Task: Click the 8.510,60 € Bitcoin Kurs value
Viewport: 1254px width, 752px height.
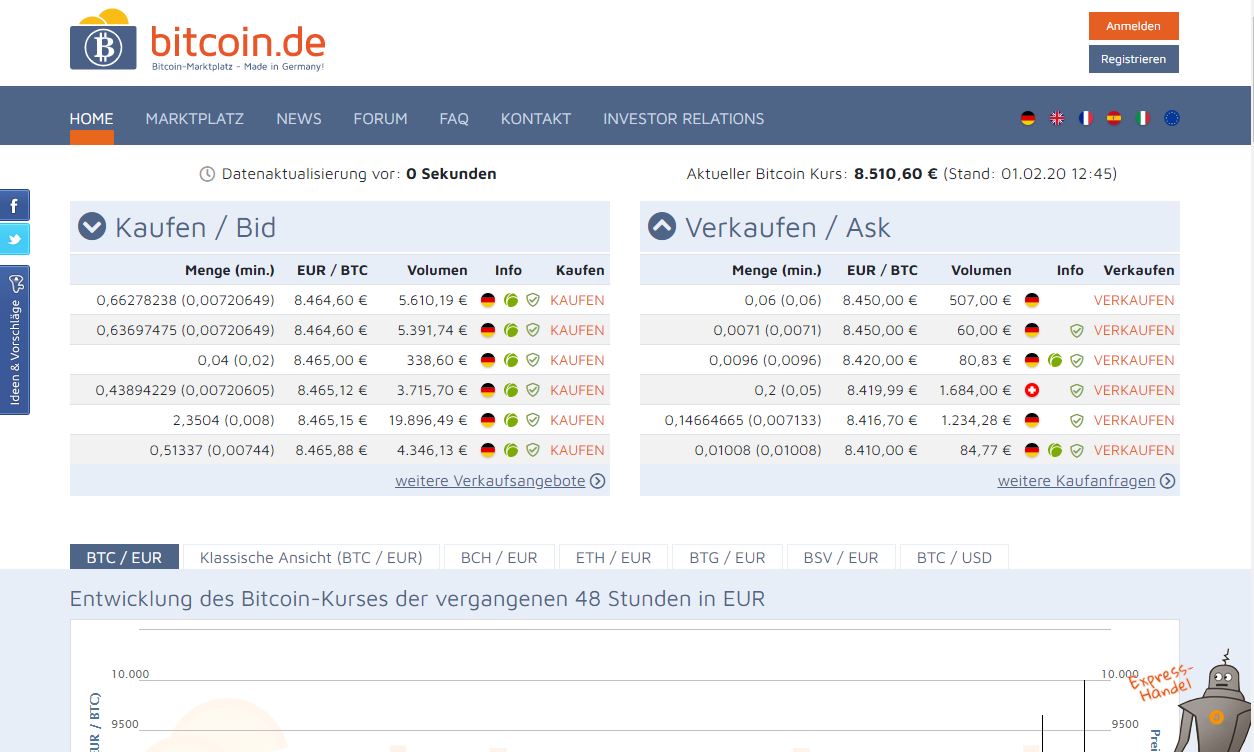Action: point(896,174)
